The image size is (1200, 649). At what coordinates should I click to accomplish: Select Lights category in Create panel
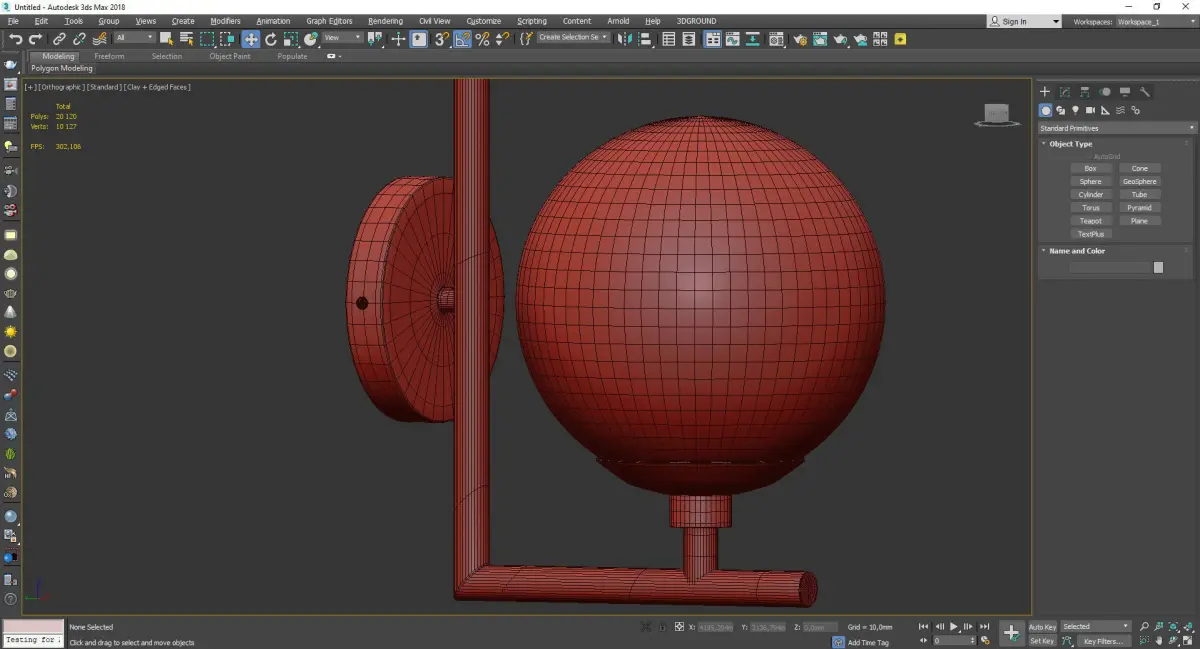point(1075,110)
